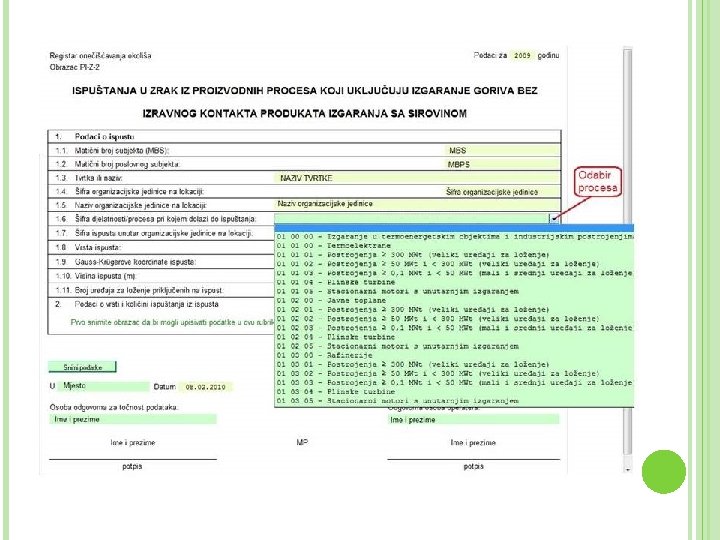The height and width of the screenshot is (540, 720).
Task: Pick '01 02 03 - Postrojenja ≥ 0,1 MWt' entry
Action: [x=455, y=328]
